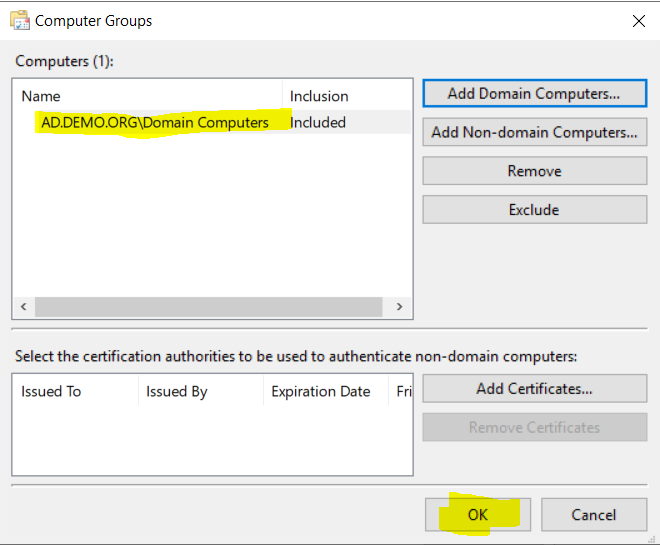The width and height of the screenshot is (660, 545).
Task: Click the Exclude button
Action: pyautogui.click(x=535, y=210)
